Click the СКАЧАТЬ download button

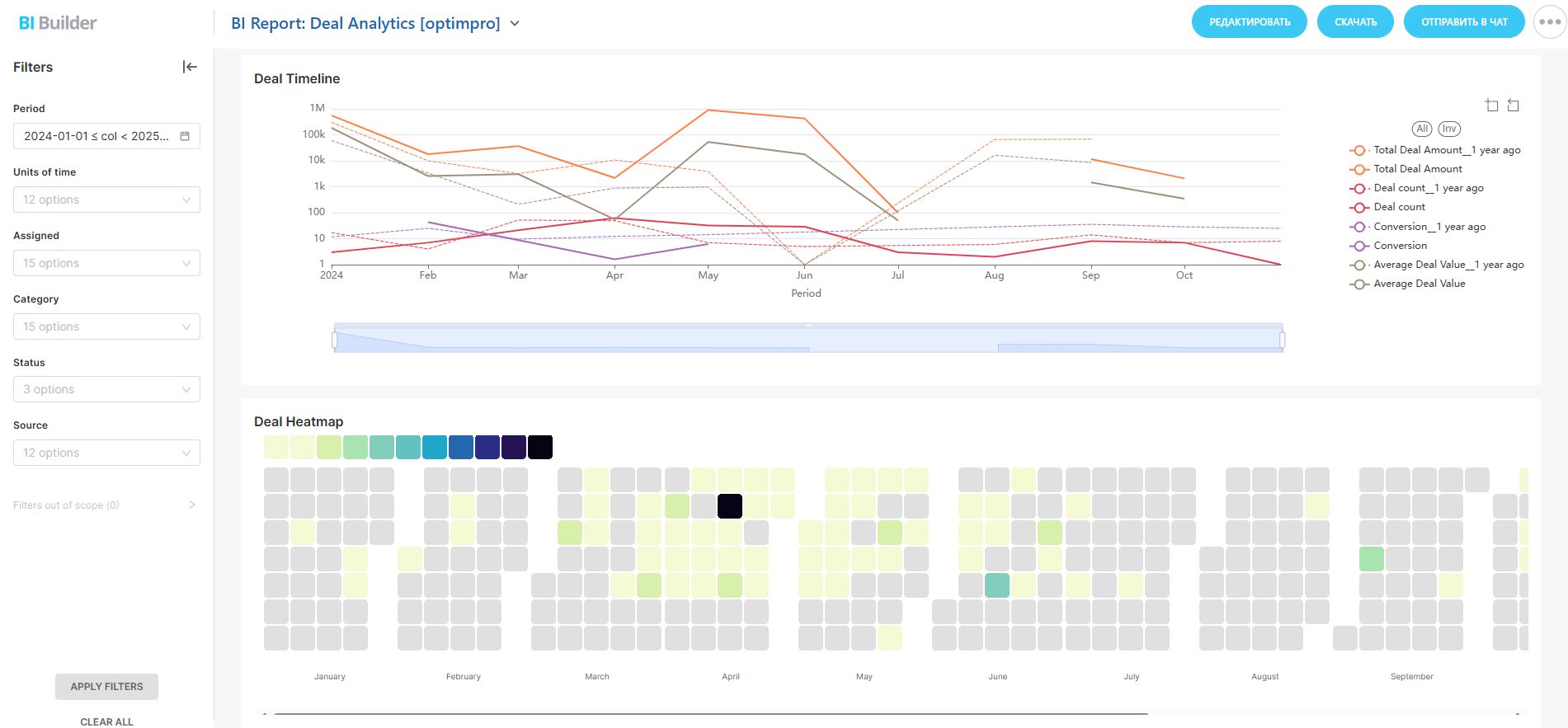tap(1355, 22)
